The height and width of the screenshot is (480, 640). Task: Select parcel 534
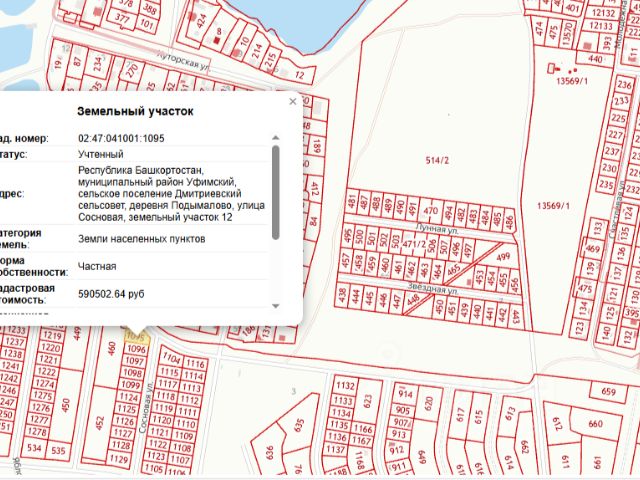(34, 448)
